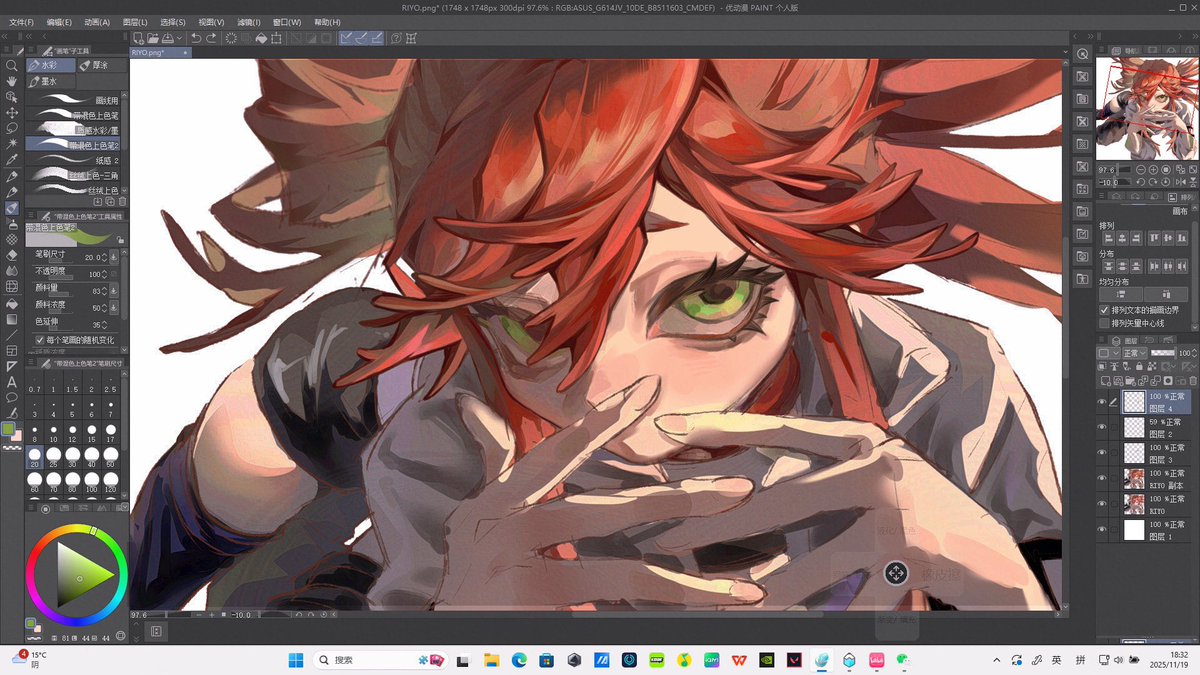Click Scale/Rotate transform icon in command bar
This screenshot has height=675, width=1200.
[276, 38]
